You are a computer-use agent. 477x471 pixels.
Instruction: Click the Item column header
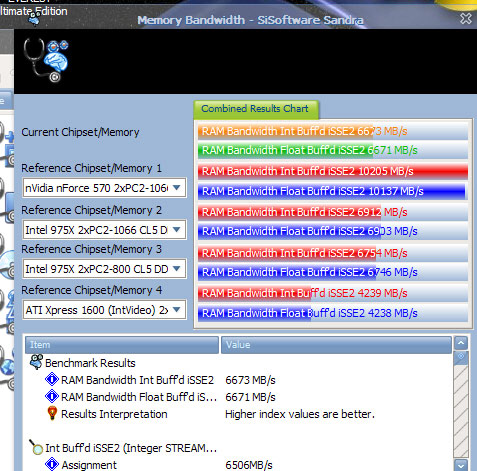[122, 345]
